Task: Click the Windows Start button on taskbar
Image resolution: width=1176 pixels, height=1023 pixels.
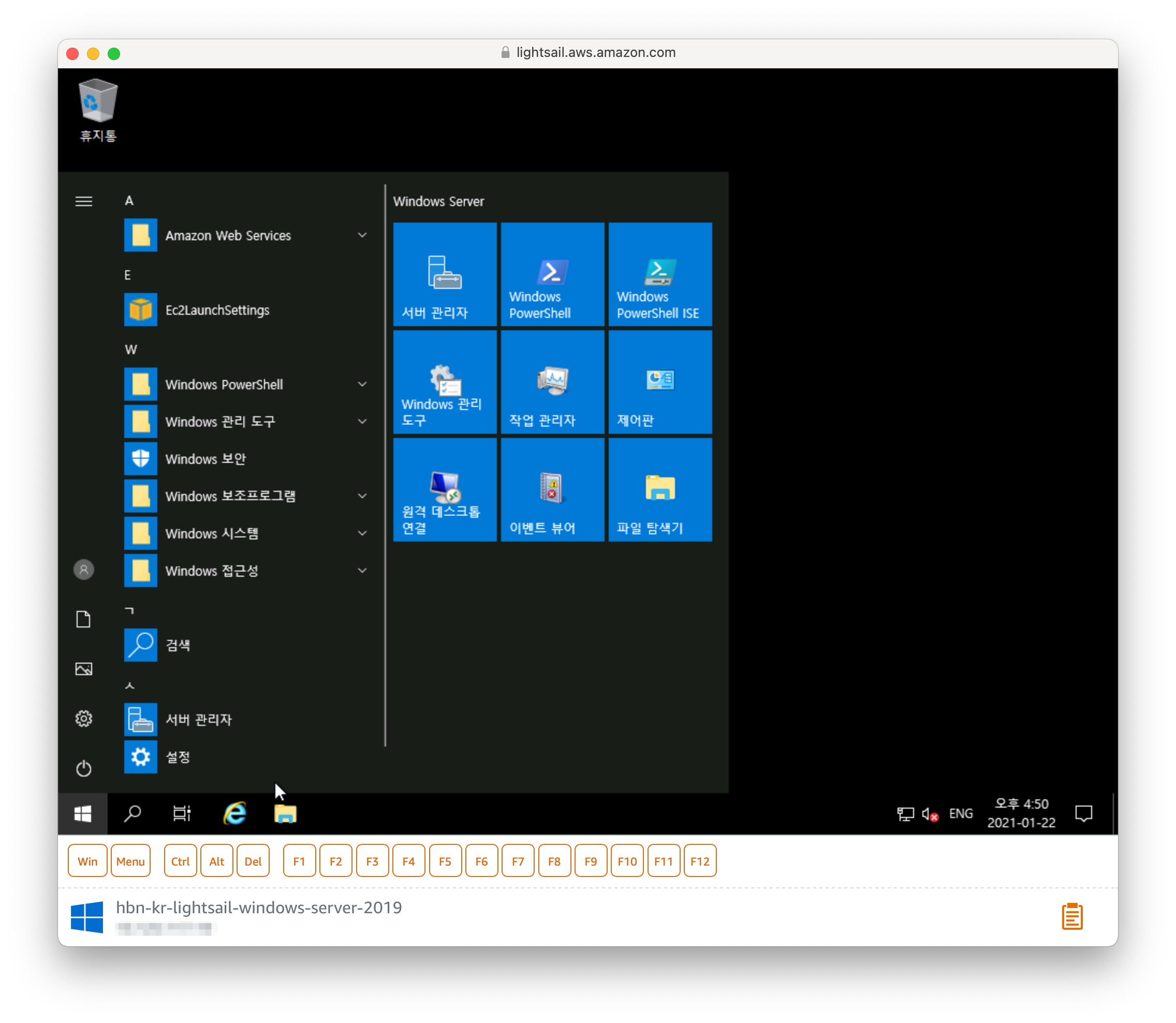Action: click(x=83, y=813)
